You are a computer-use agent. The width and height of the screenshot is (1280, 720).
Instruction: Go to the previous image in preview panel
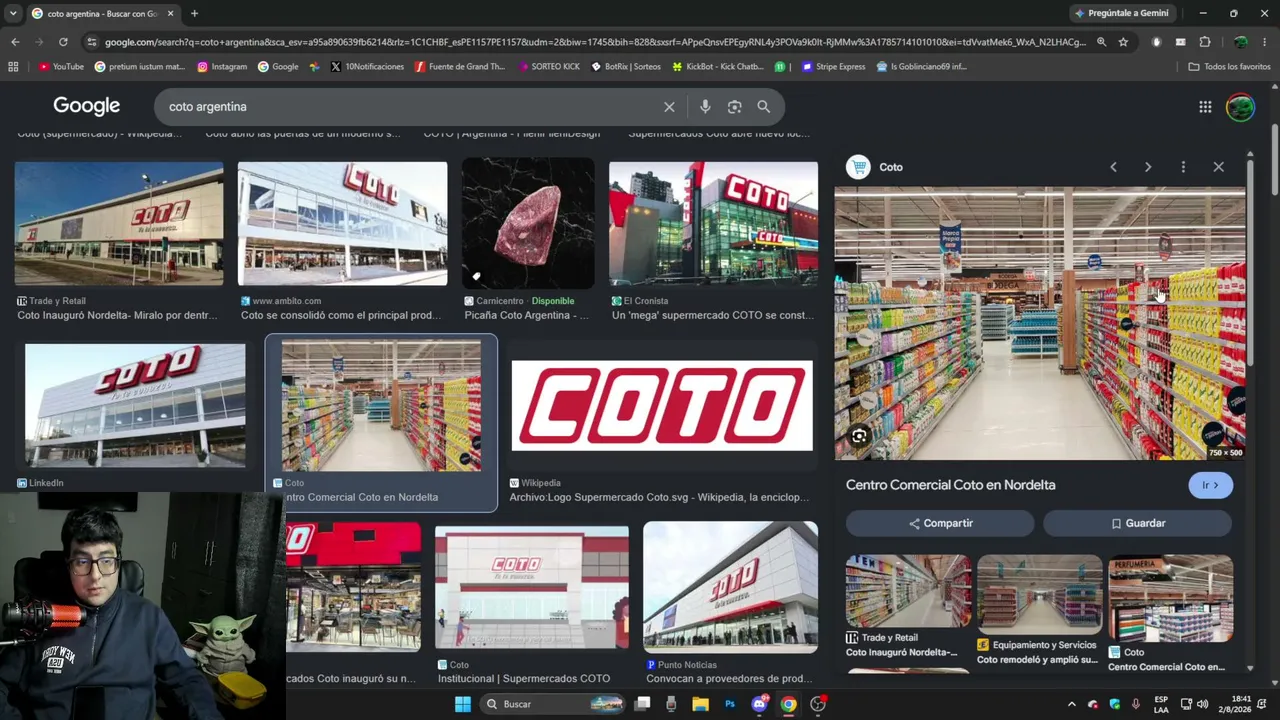(1113, 167)
